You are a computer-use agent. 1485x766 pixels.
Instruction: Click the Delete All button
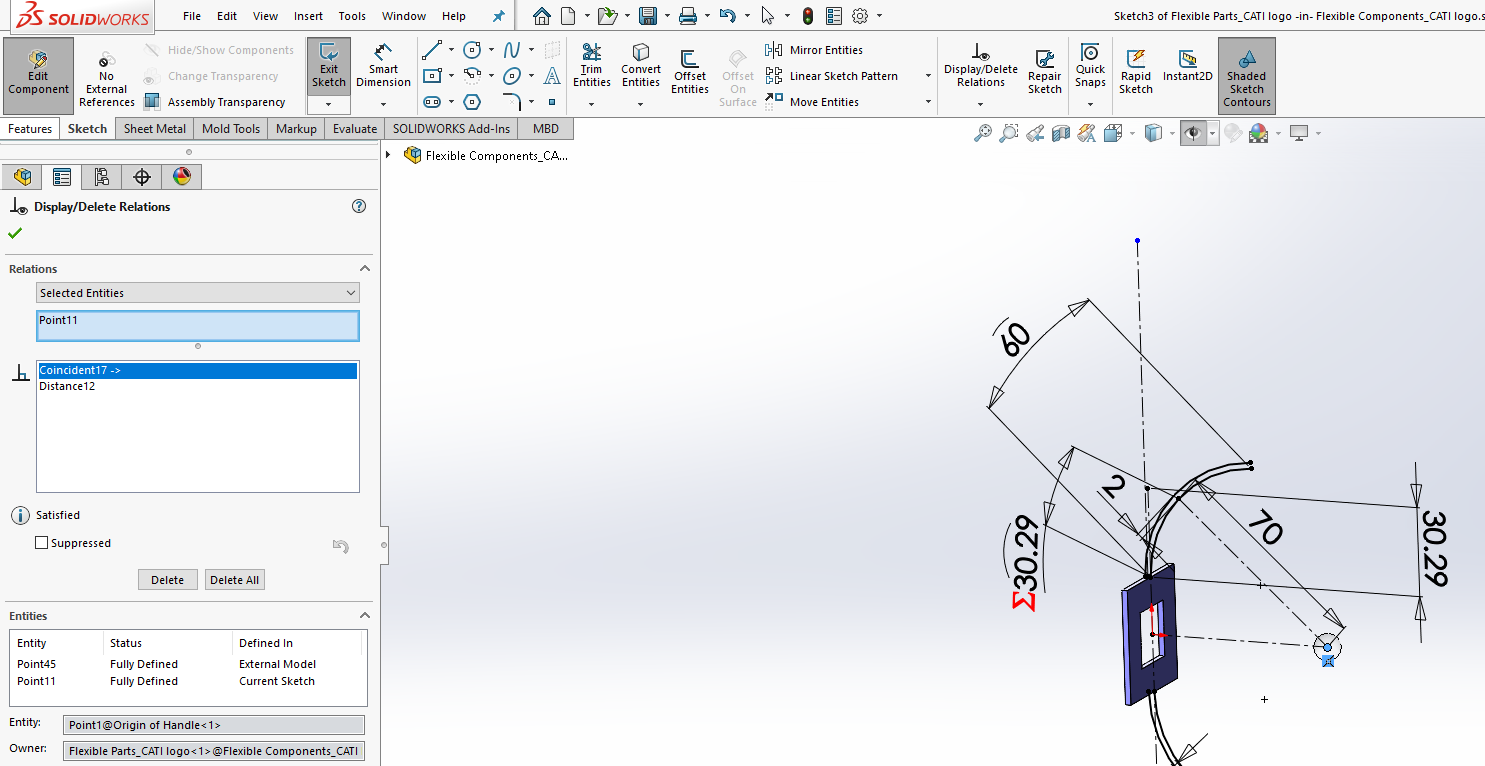[x=234, y=580]
